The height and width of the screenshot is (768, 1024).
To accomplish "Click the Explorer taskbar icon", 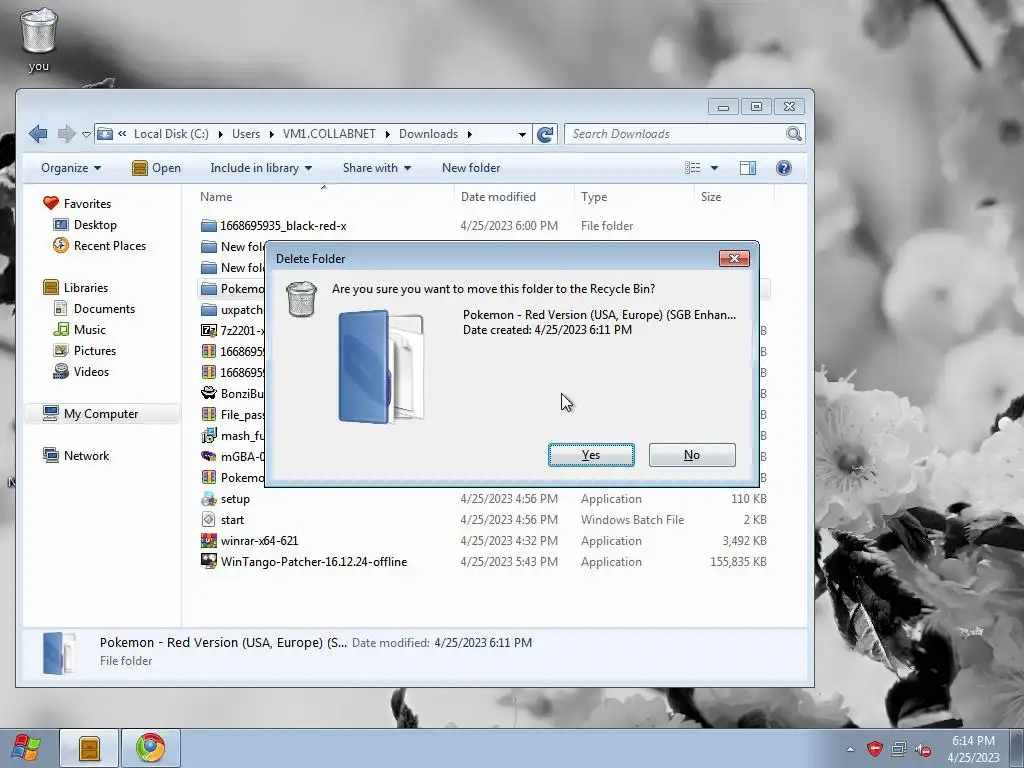I will click(89, 748).
